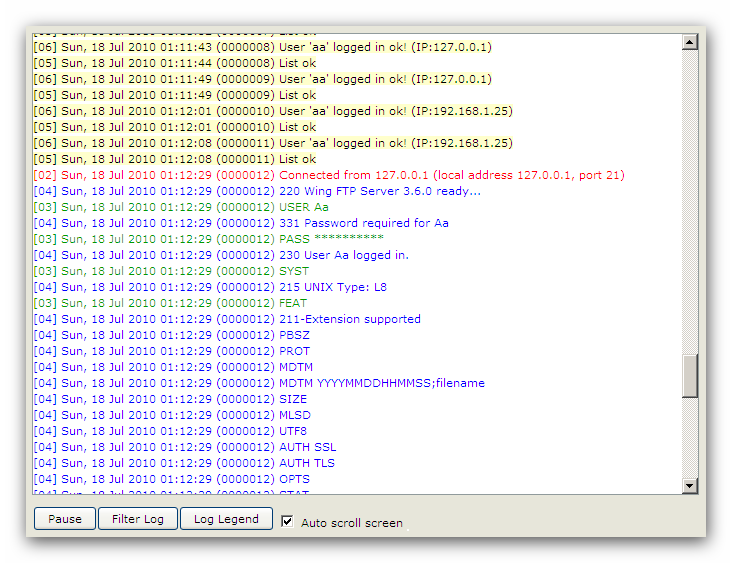Select the 01:11:49 (0000009) login entry

pos(262,79)
